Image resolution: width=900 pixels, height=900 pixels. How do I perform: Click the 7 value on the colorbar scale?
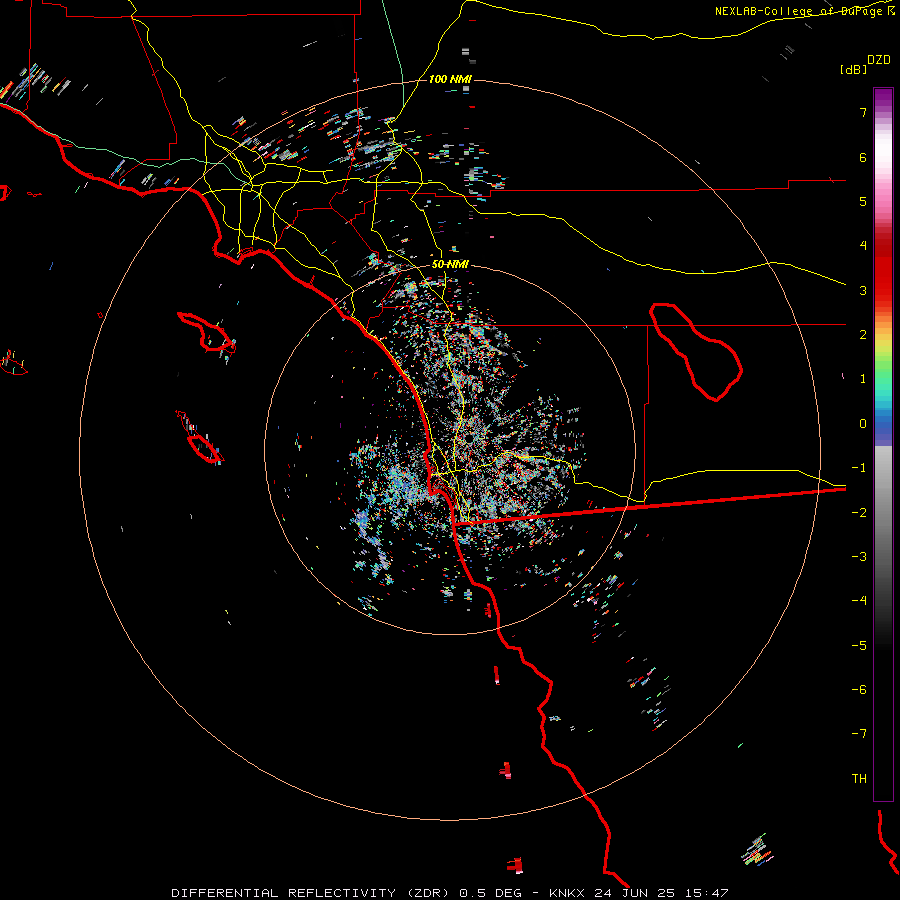click(863, 112)
